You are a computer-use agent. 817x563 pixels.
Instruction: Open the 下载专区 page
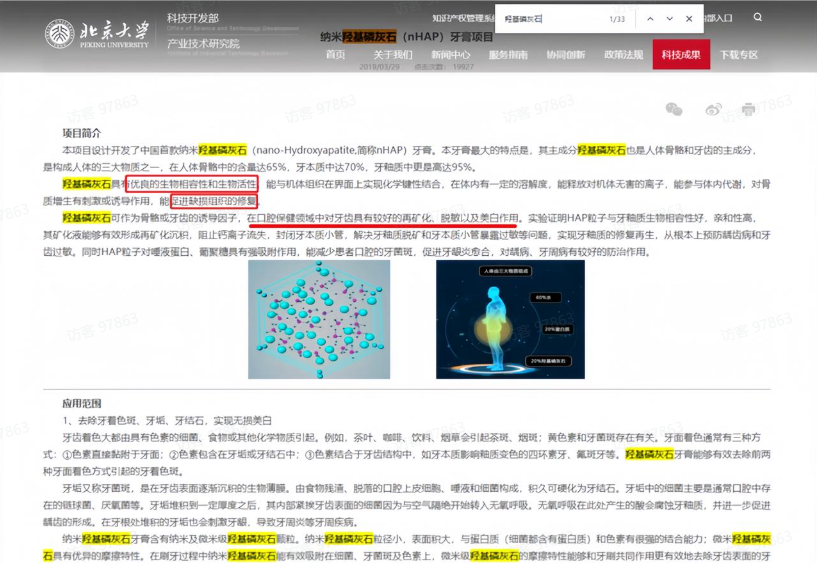click(739, 54)
